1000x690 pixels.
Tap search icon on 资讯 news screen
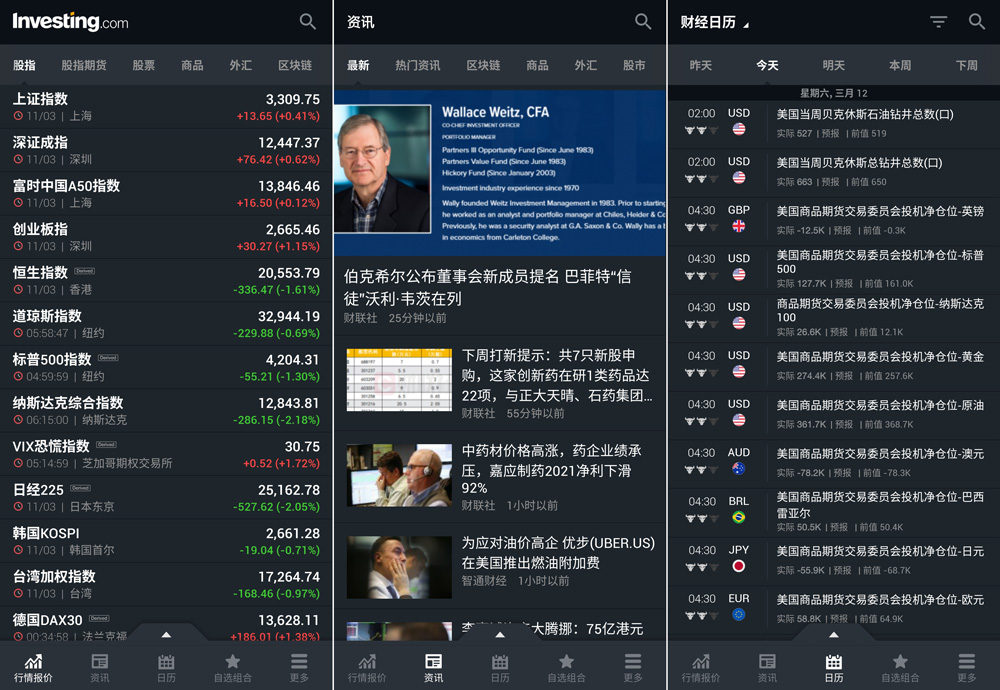click(x=643, y=22)
